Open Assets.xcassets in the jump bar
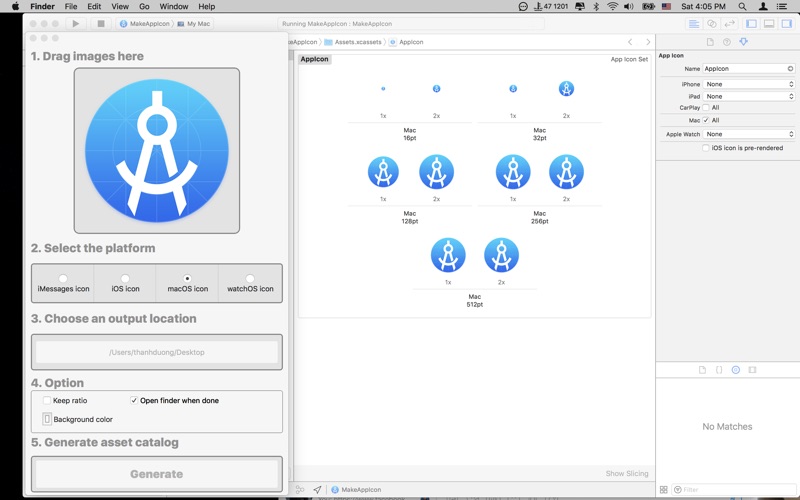 353,42
